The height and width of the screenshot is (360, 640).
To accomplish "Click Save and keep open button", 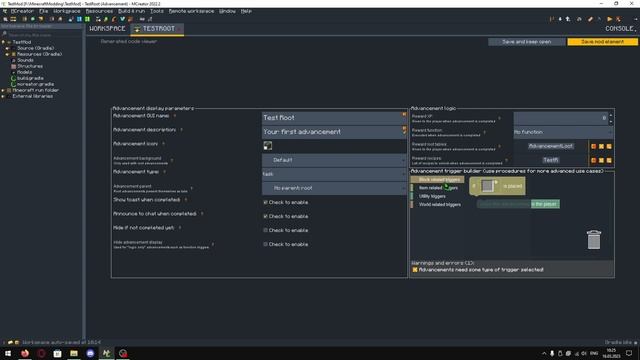I will (527, 42).
